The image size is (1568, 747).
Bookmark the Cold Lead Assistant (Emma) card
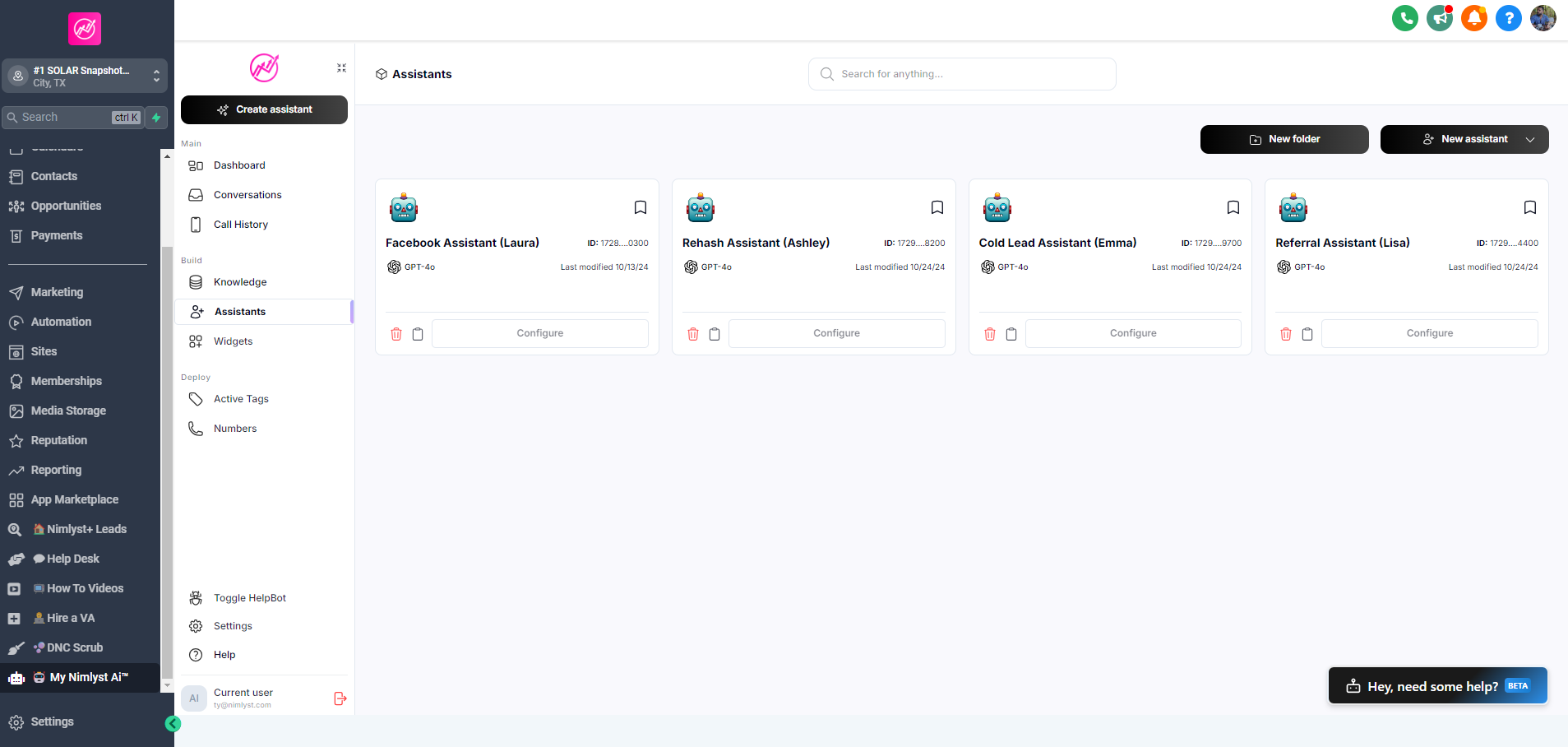[x=1233, y=207]
